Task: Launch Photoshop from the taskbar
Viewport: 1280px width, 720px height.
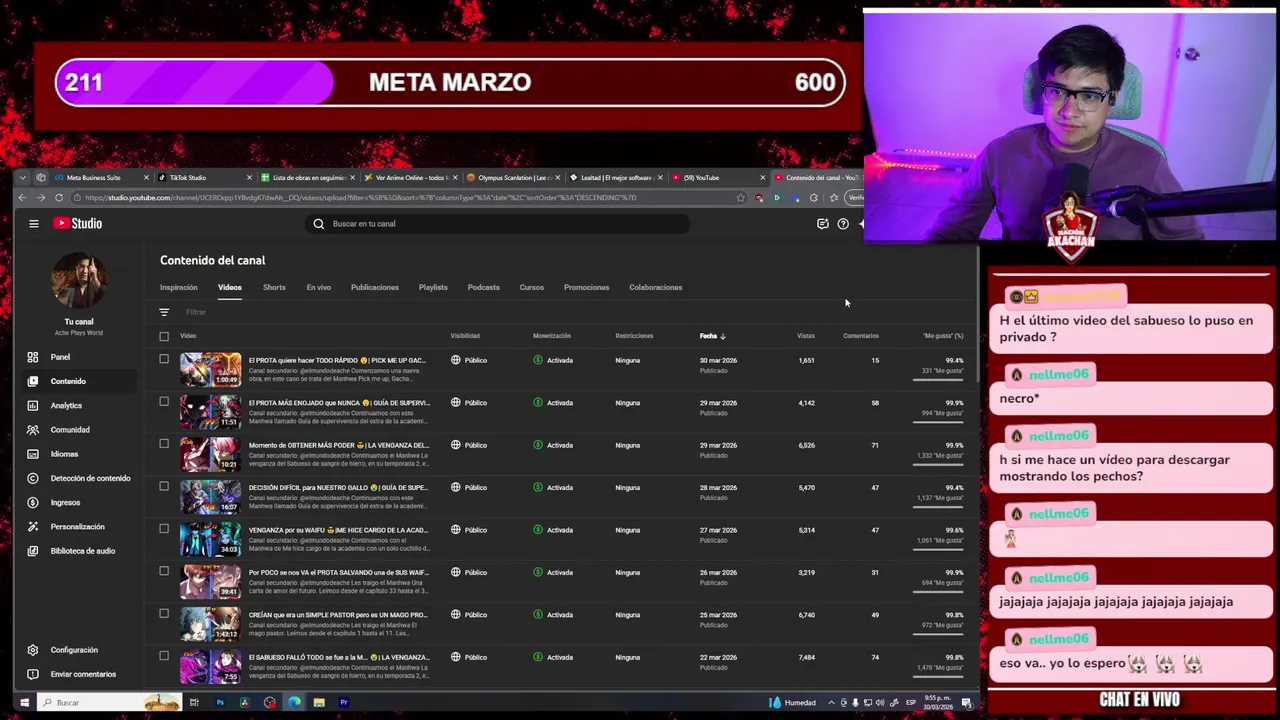Action: [220, 703]
